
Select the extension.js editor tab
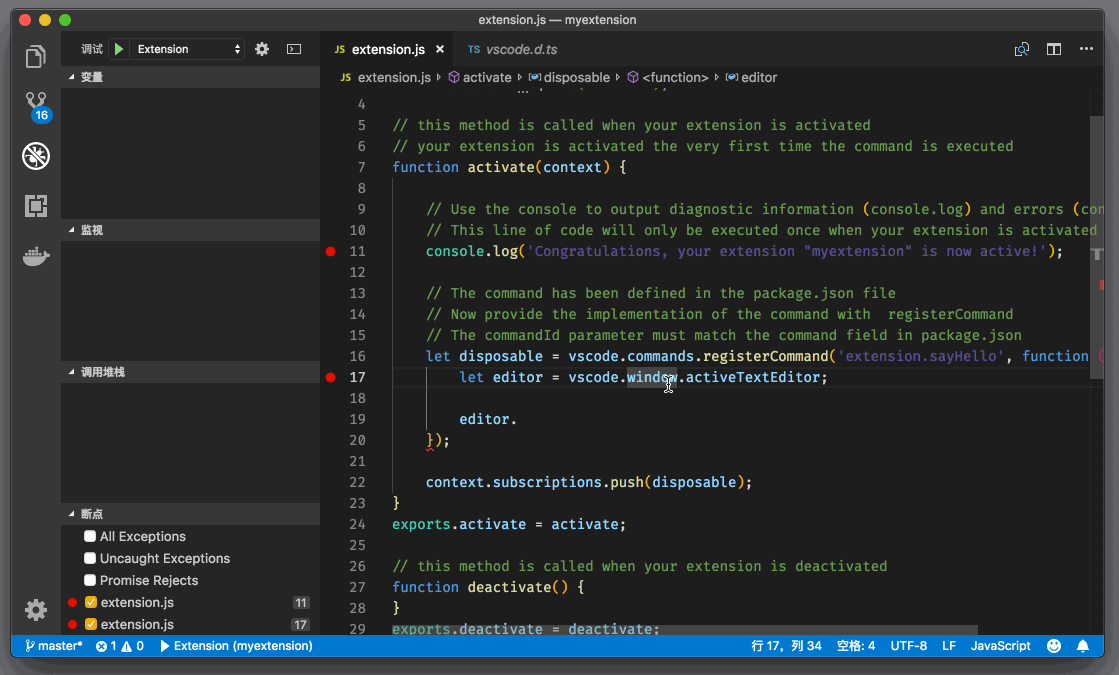pos(387,49)
